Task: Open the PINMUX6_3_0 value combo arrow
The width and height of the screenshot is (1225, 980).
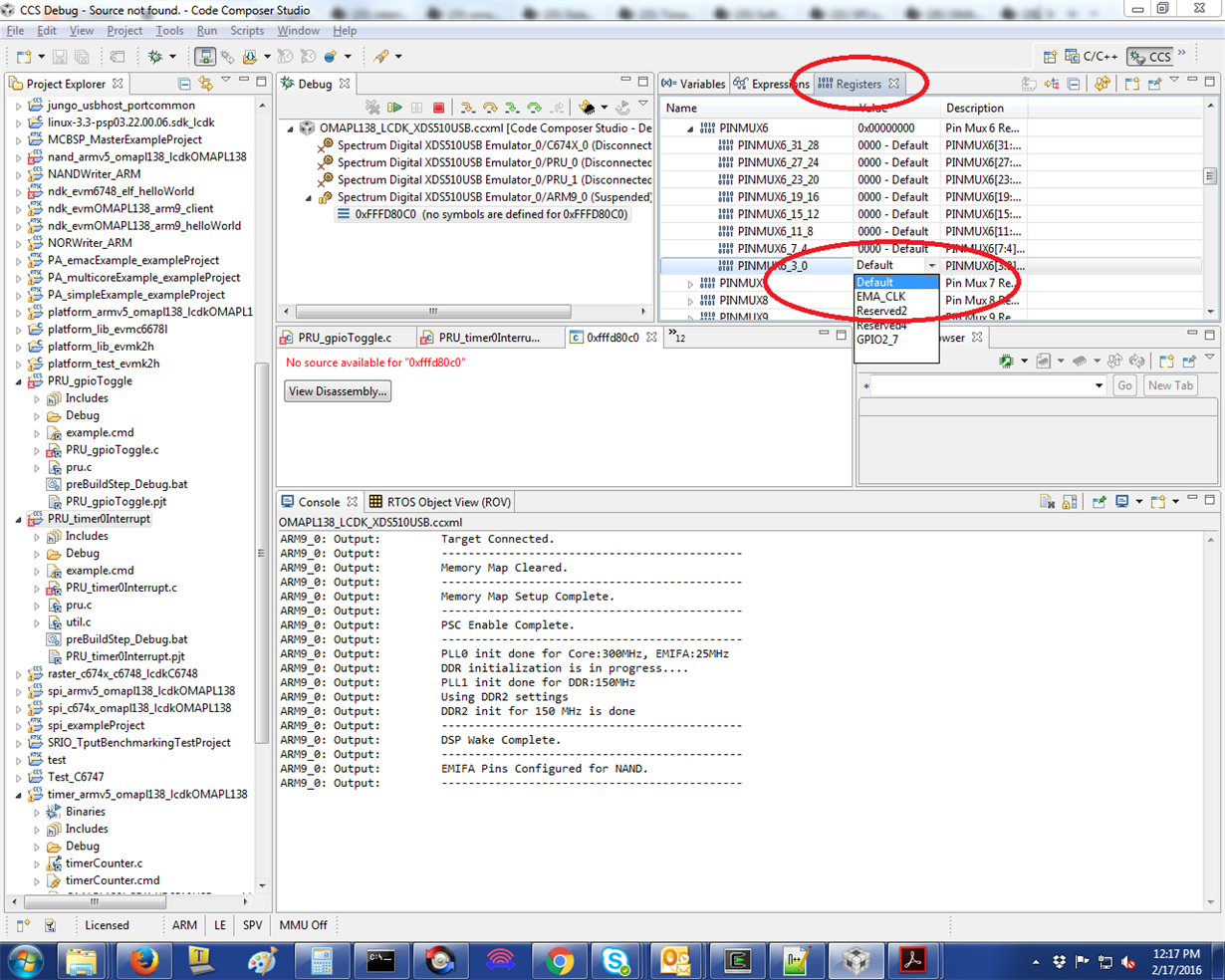Action: coord(932,266)
